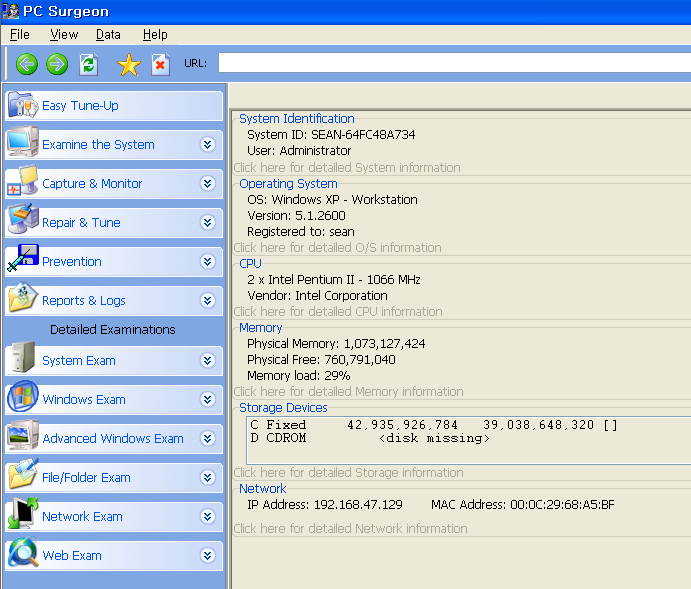Viewport: 691px width, 589px height.
Task: Click the Detailed Examinations heading
Action: (x=113, y=330)
